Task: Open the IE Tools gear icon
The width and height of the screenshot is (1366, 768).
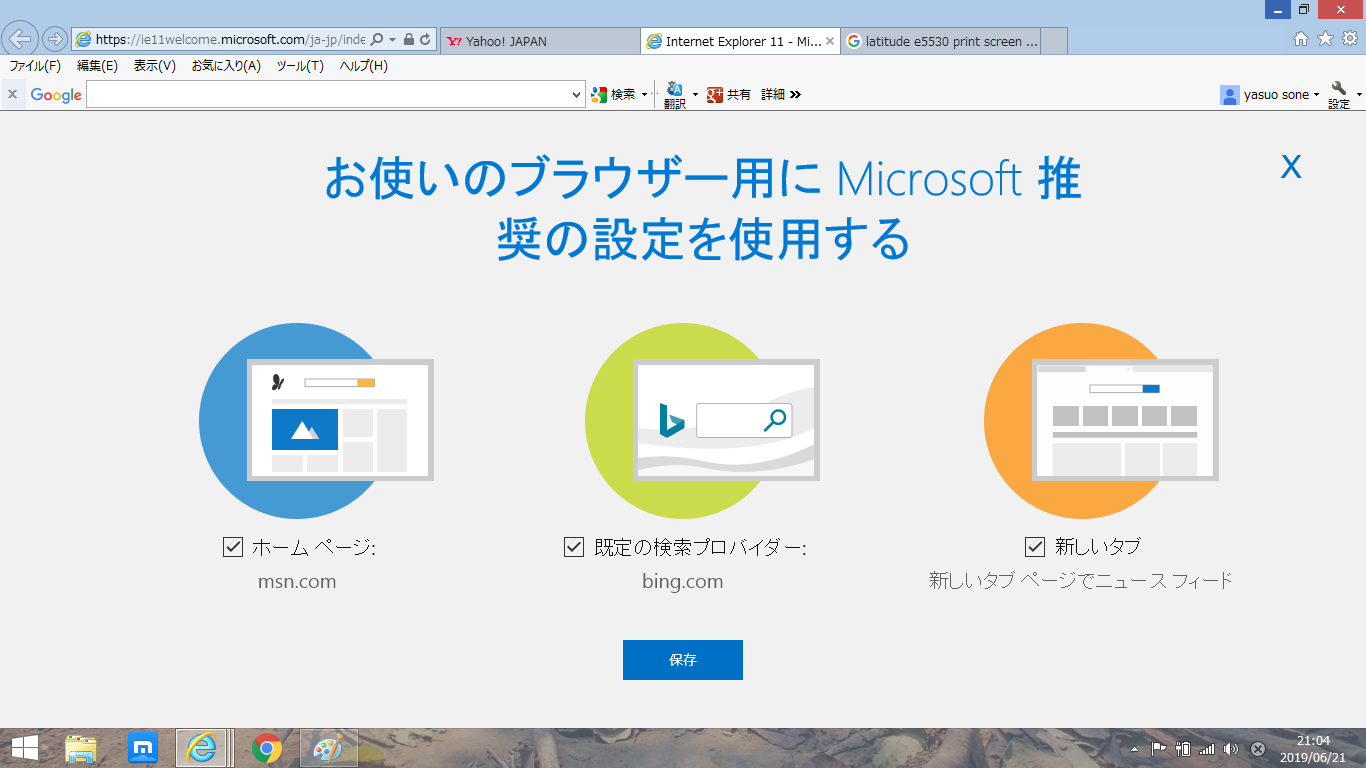Action: (x=1349, y=39)
